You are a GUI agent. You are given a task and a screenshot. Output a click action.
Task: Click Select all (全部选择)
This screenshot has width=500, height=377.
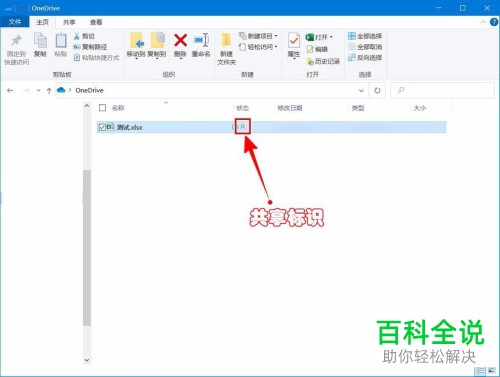pyautogui.click(x=365, y=36)
